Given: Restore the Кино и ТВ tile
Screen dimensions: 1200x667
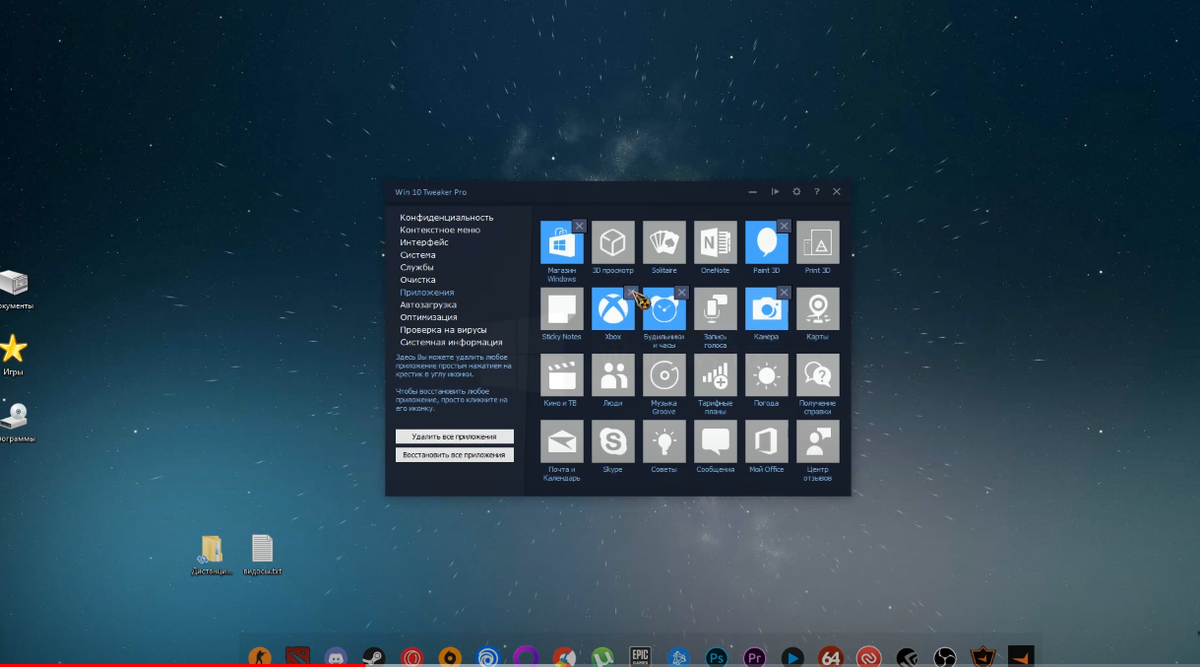Looking at the screenshot, I should pos(561,375).
